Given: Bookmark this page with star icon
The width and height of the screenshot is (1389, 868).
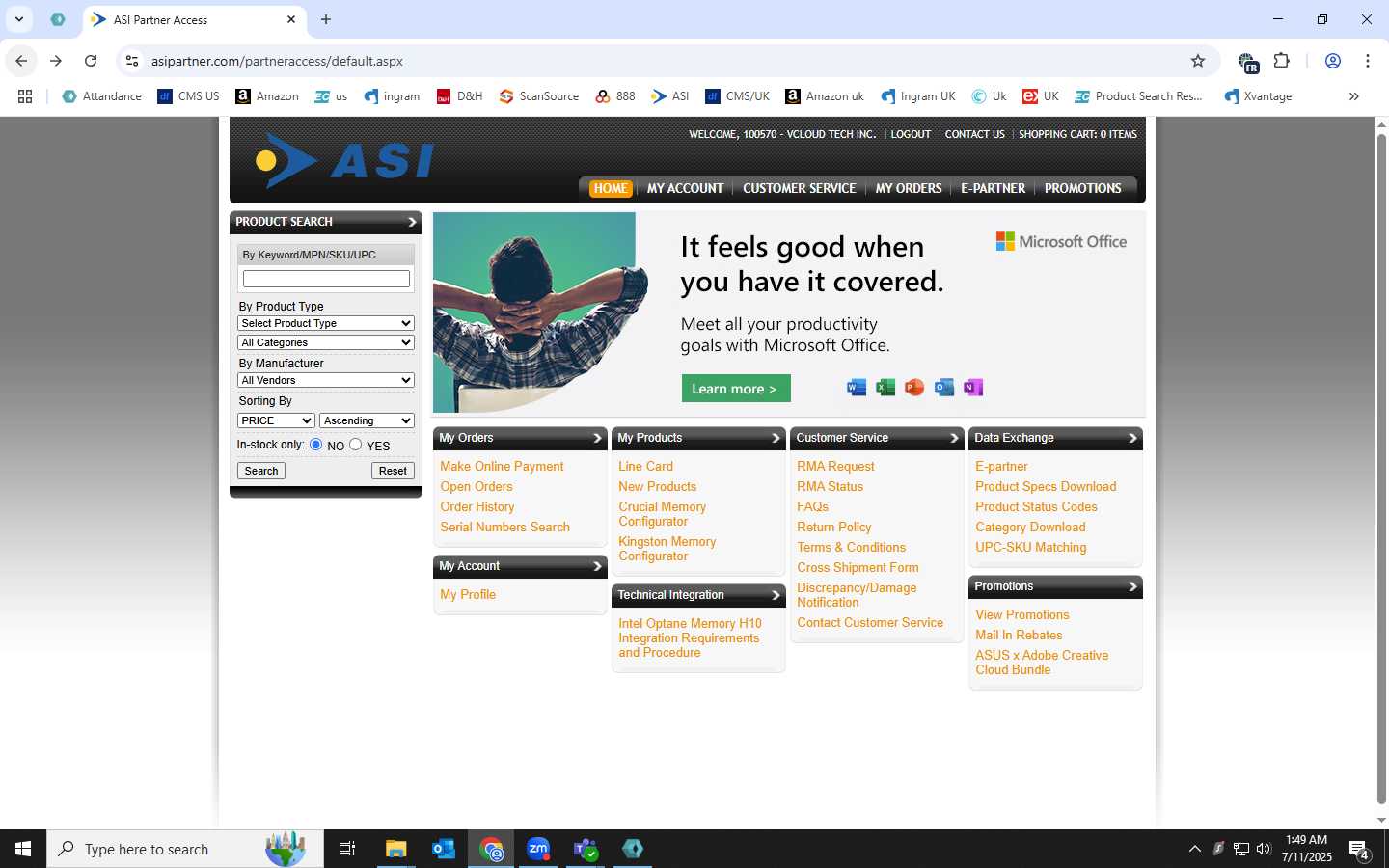Looking at the screenshot, I should point(1198,61).
